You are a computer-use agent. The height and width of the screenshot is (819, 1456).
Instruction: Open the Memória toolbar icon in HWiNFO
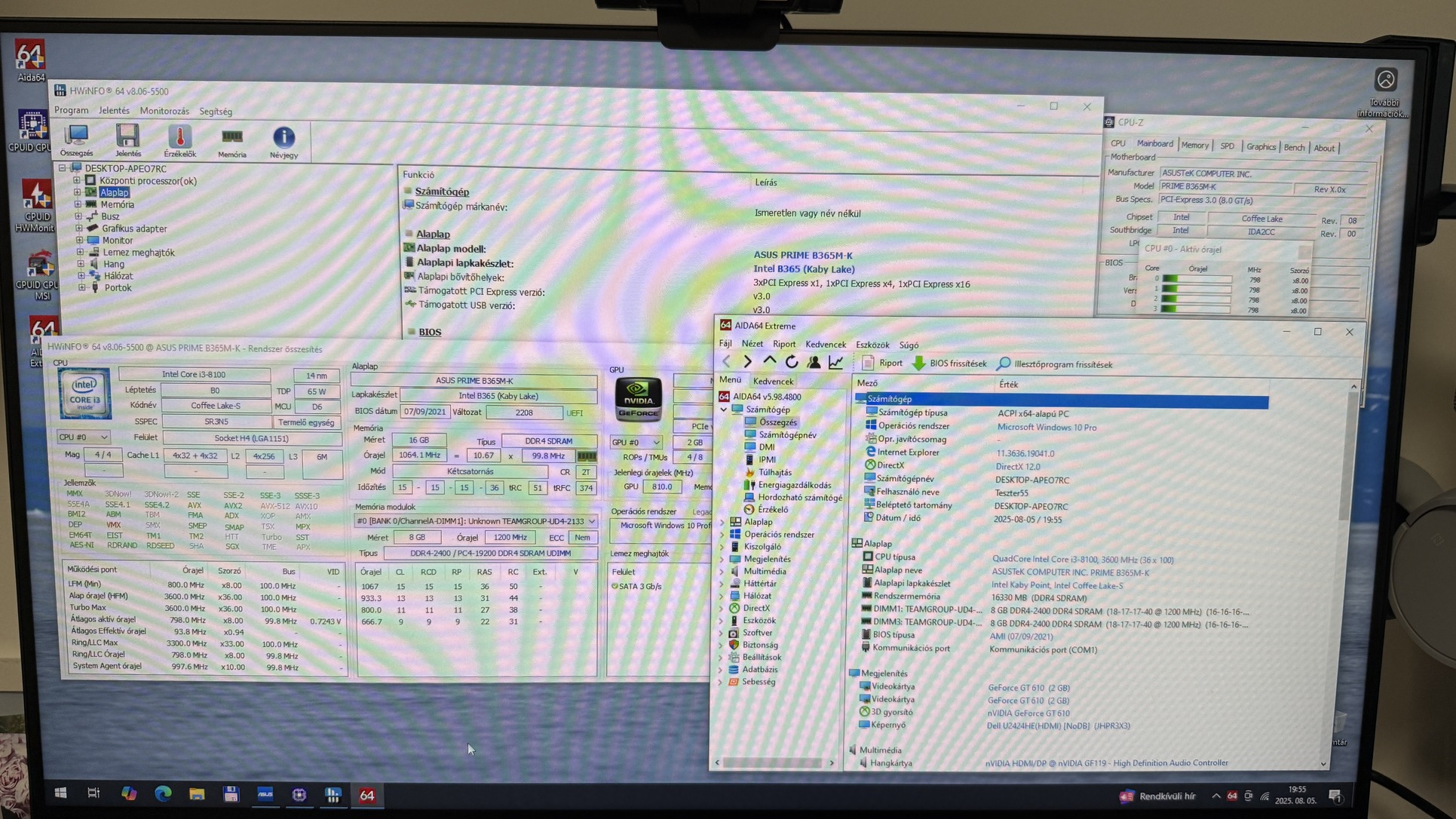[231, 139]
